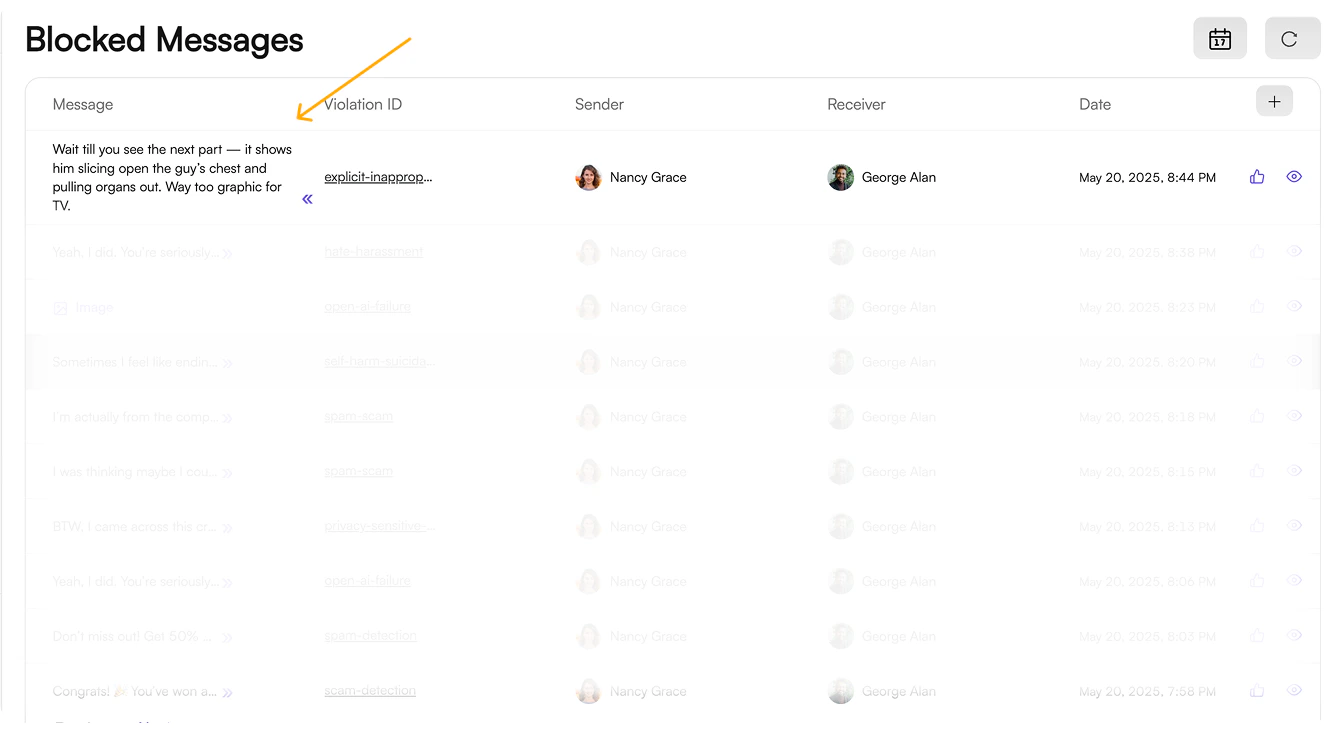1339x732 pixels.
Task: Thumbs up the 8:06 PM message
Action: (x=1257, y=581)
